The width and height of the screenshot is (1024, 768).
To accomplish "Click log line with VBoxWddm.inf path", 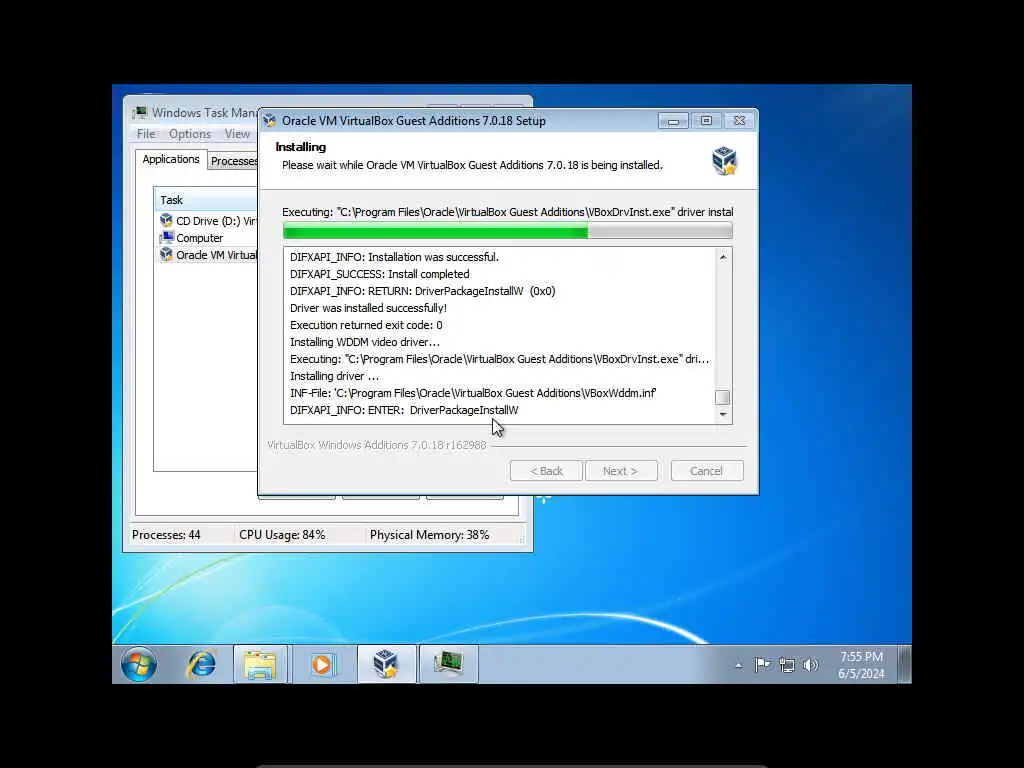I will point(473,393).
